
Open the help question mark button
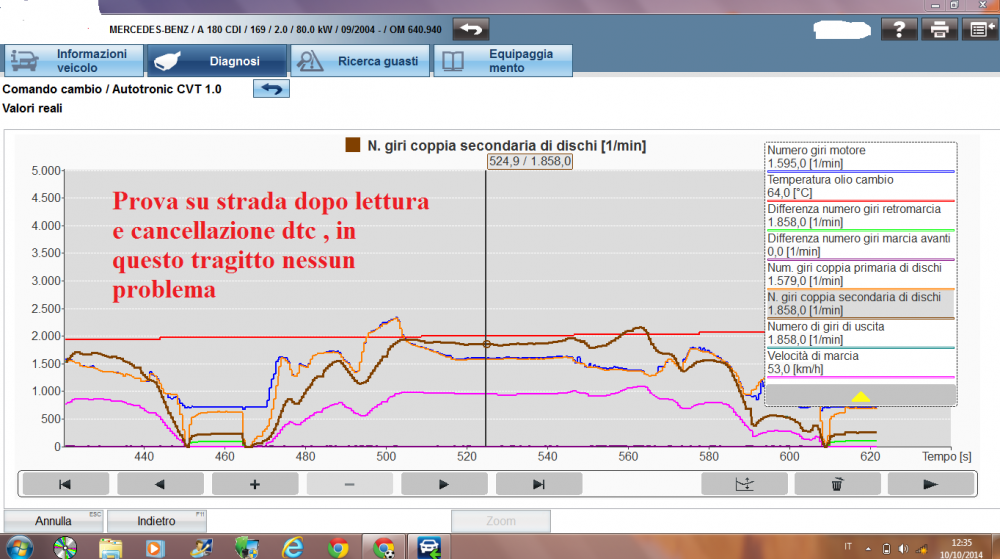pyautogui.click(x=899, y=29)
